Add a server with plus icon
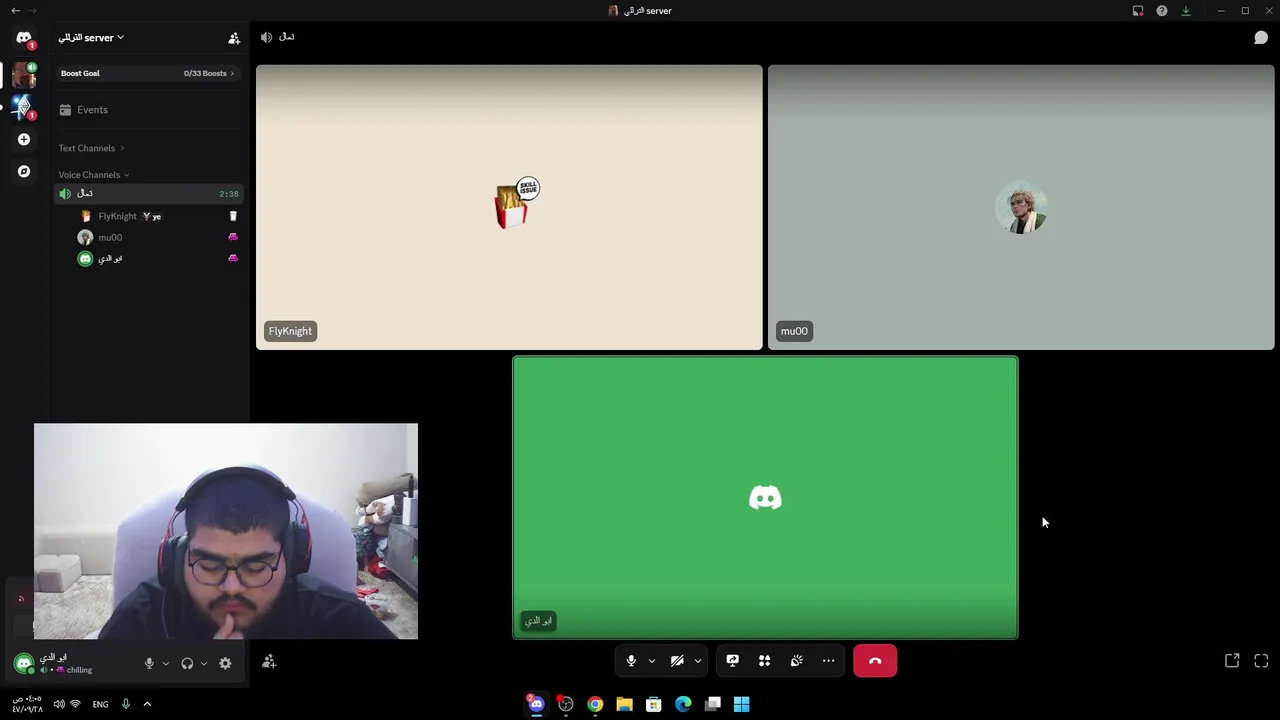The width and height of the screenshot is (1280, 720). click(x=24, y=140)
